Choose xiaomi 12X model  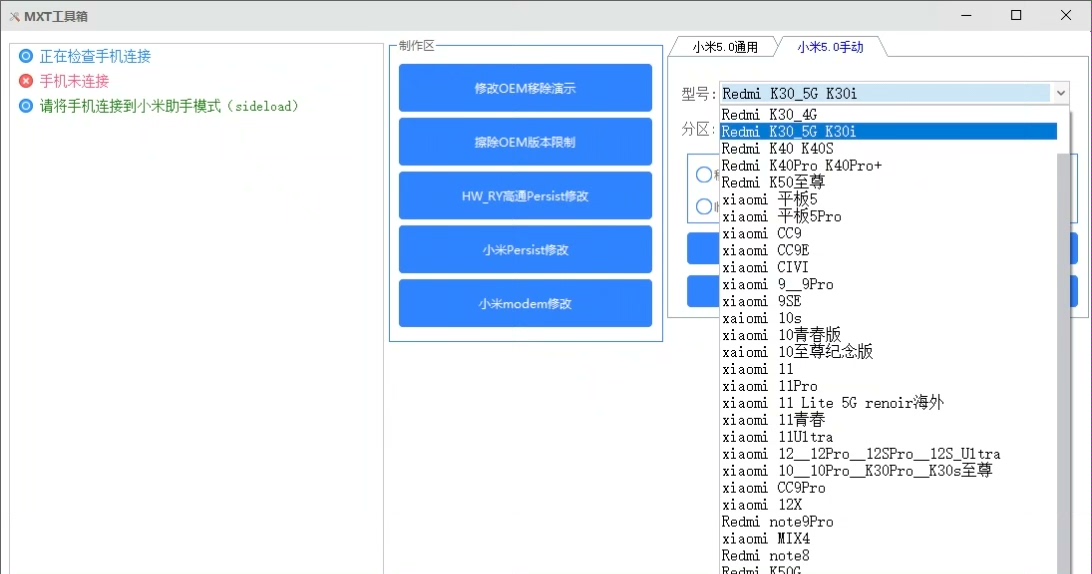point(889,505)
